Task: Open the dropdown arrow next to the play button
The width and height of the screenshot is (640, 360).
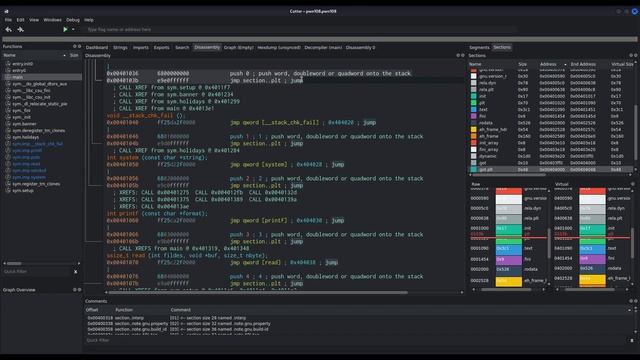Action: point(73,29)
